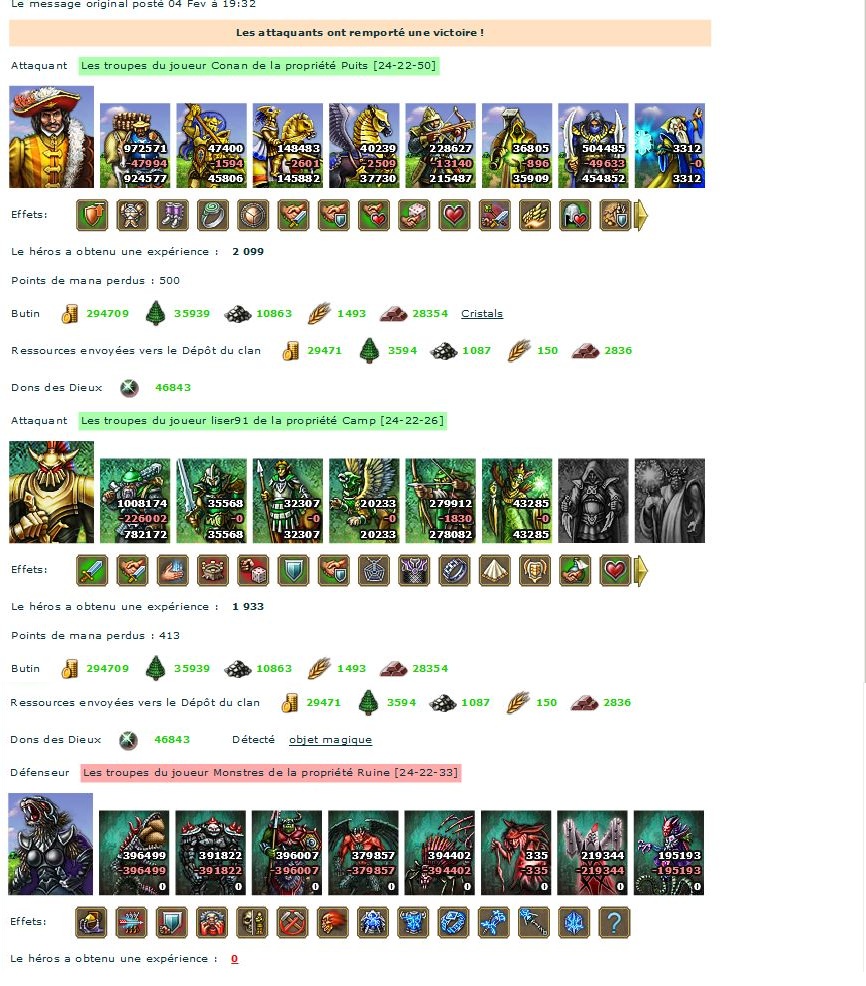Expand more effects with Conan's yellow arrow
Viewport: 866px width, 986px height.
[x=641, y=215]
